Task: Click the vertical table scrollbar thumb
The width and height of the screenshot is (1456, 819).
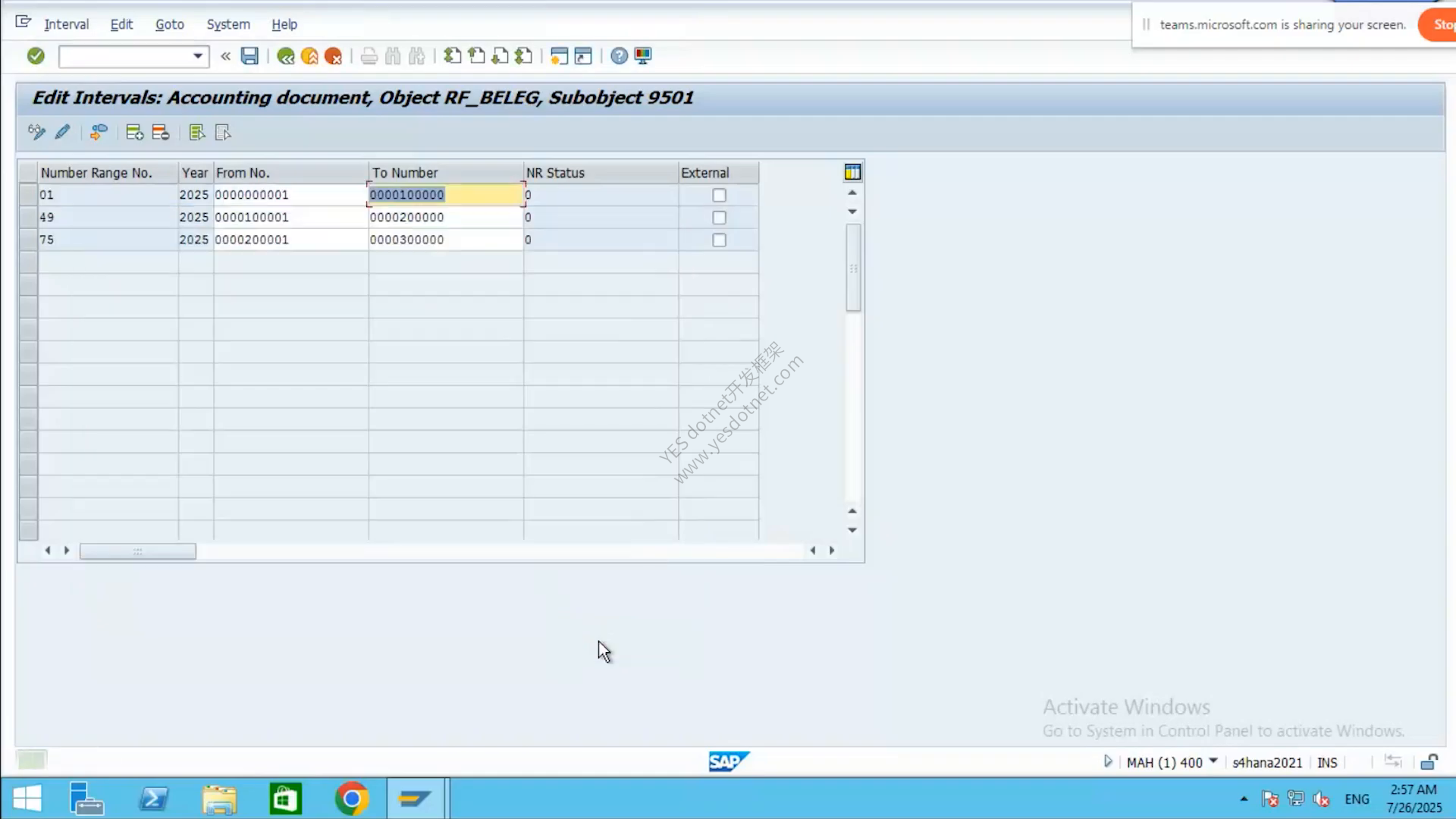Action: 853,268
